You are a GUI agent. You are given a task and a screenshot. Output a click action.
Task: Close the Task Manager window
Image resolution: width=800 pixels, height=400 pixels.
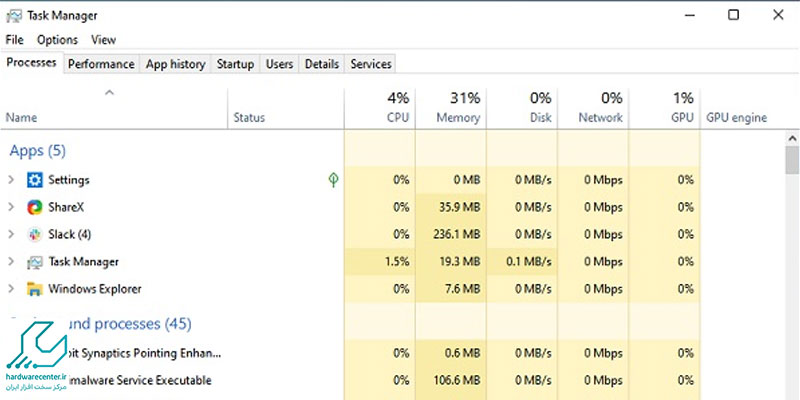(x=778, y=15)
